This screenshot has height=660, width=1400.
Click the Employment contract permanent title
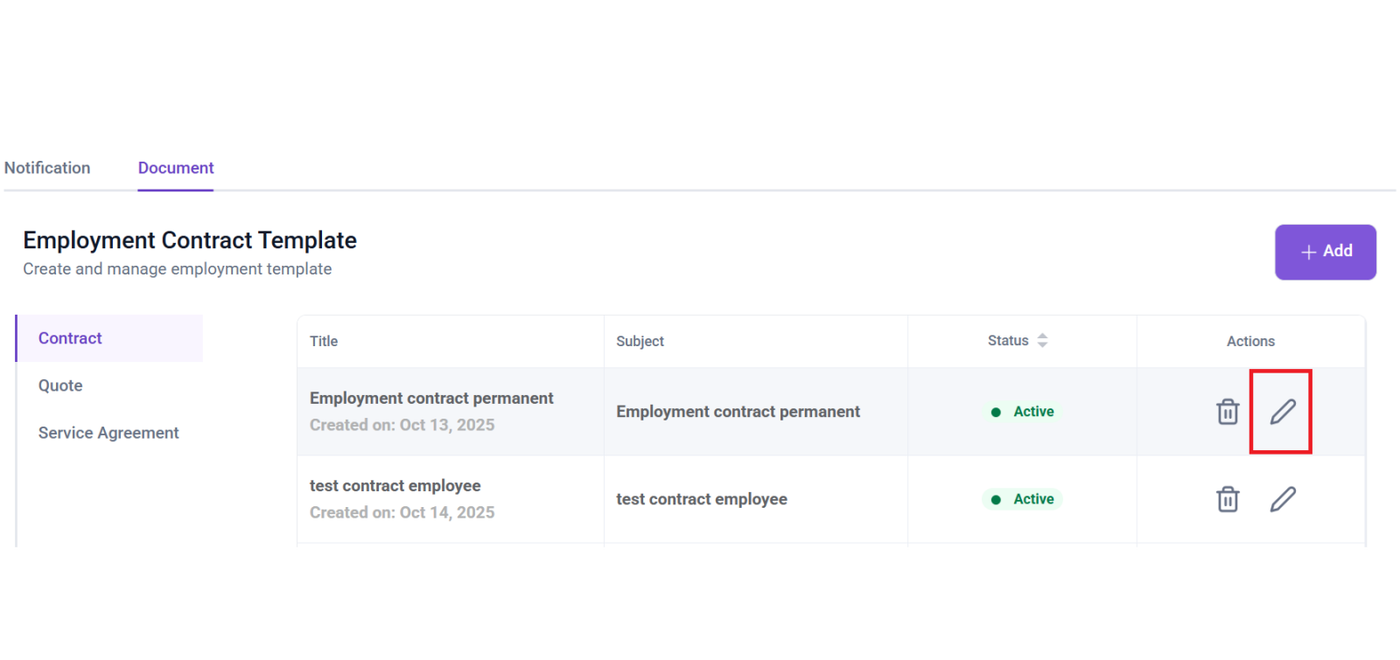pos(431,398)
